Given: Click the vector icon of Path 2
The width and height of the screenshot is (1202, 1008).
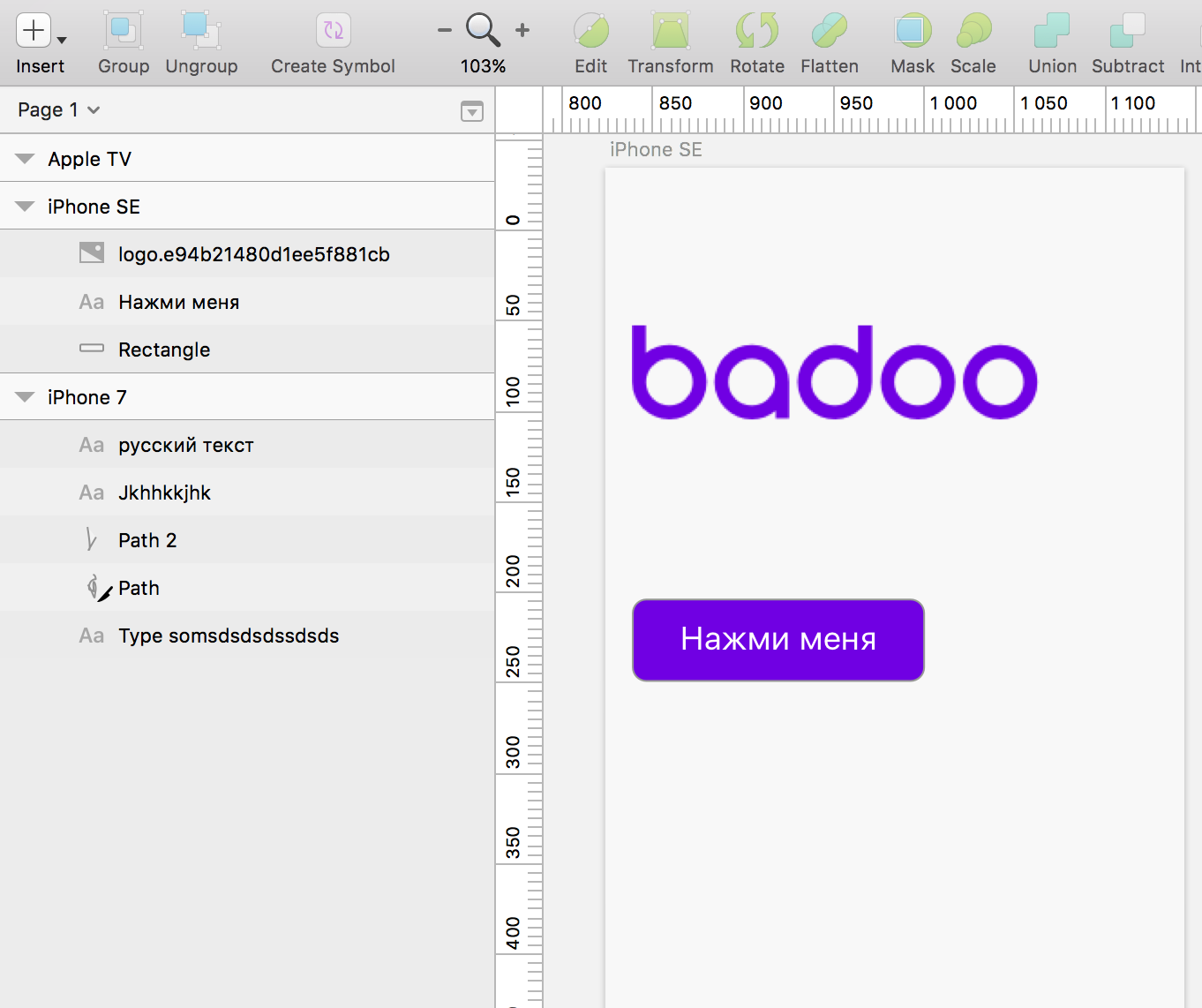Looking at the screenshot, I should tap(91, 539).
